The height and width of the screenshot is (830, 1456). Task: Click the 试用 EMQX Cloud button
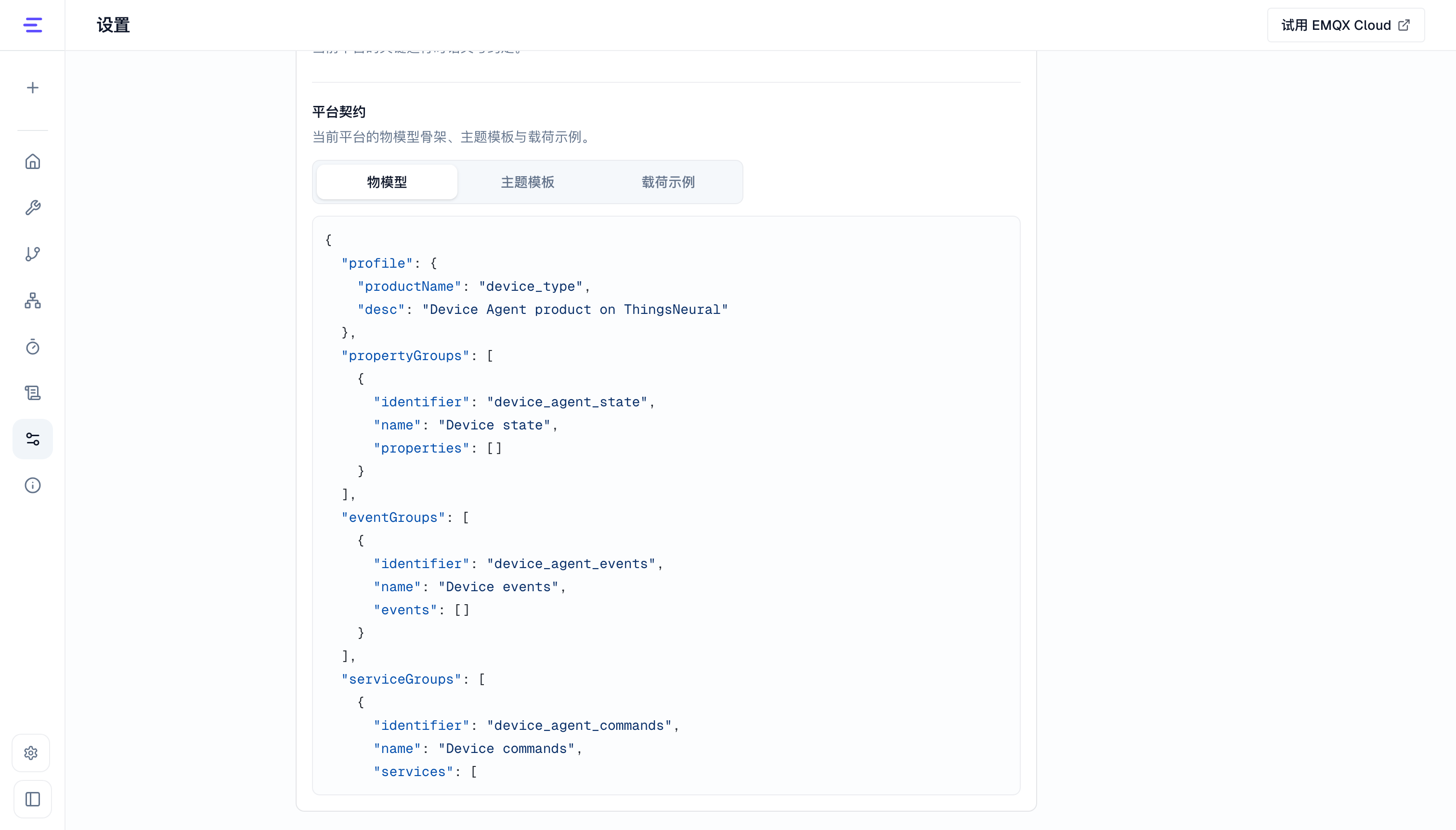pyautogui.click(x=1345, y=25)
